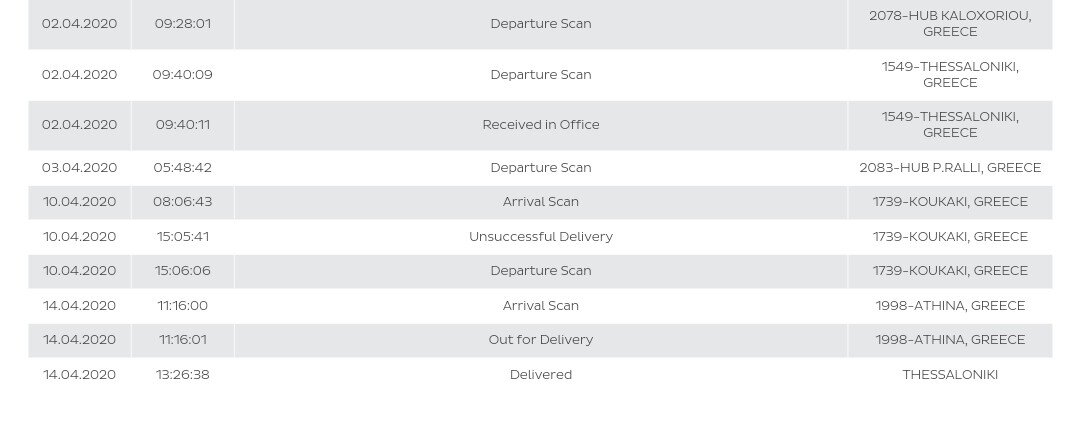Select Departure Scan at 09:40:09
Image resolution: width=1080 pixels, height=438 pixels.
coord(541,74)
